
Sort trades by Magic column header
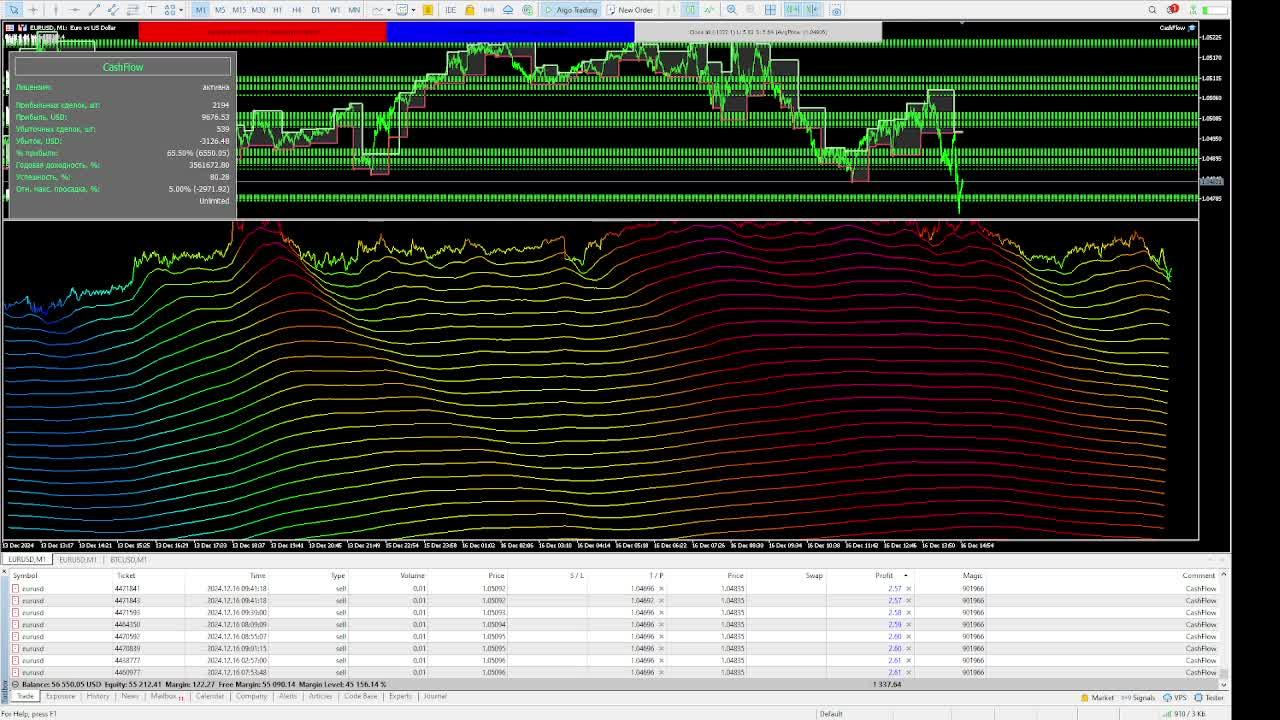click(973, 575)
